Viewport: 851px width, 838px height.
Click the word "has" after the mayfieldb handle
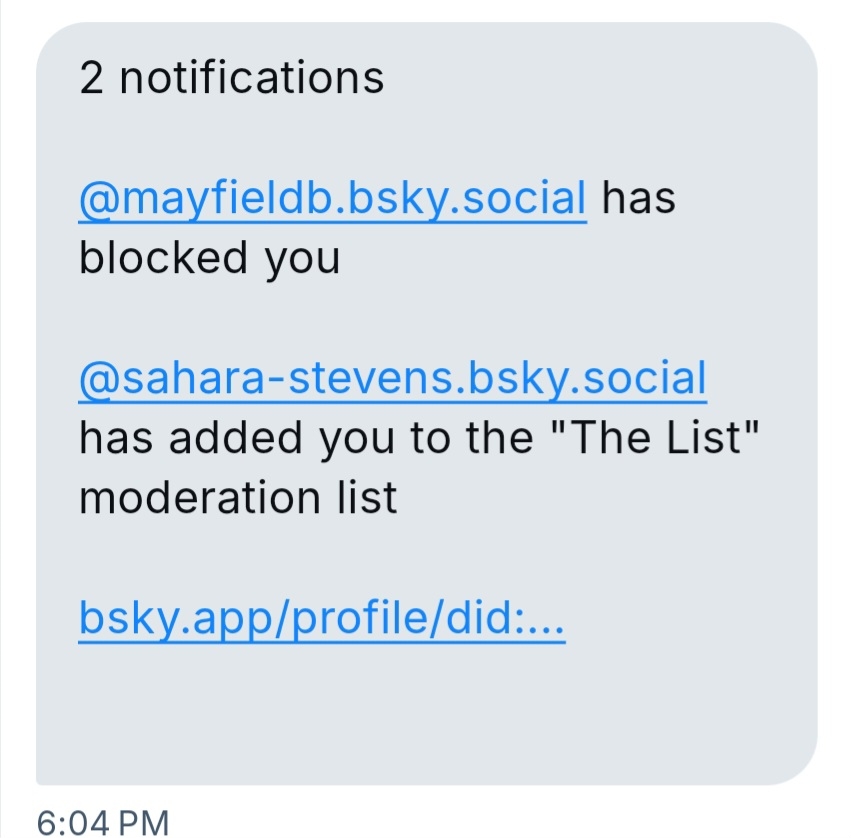coord(638,198)
